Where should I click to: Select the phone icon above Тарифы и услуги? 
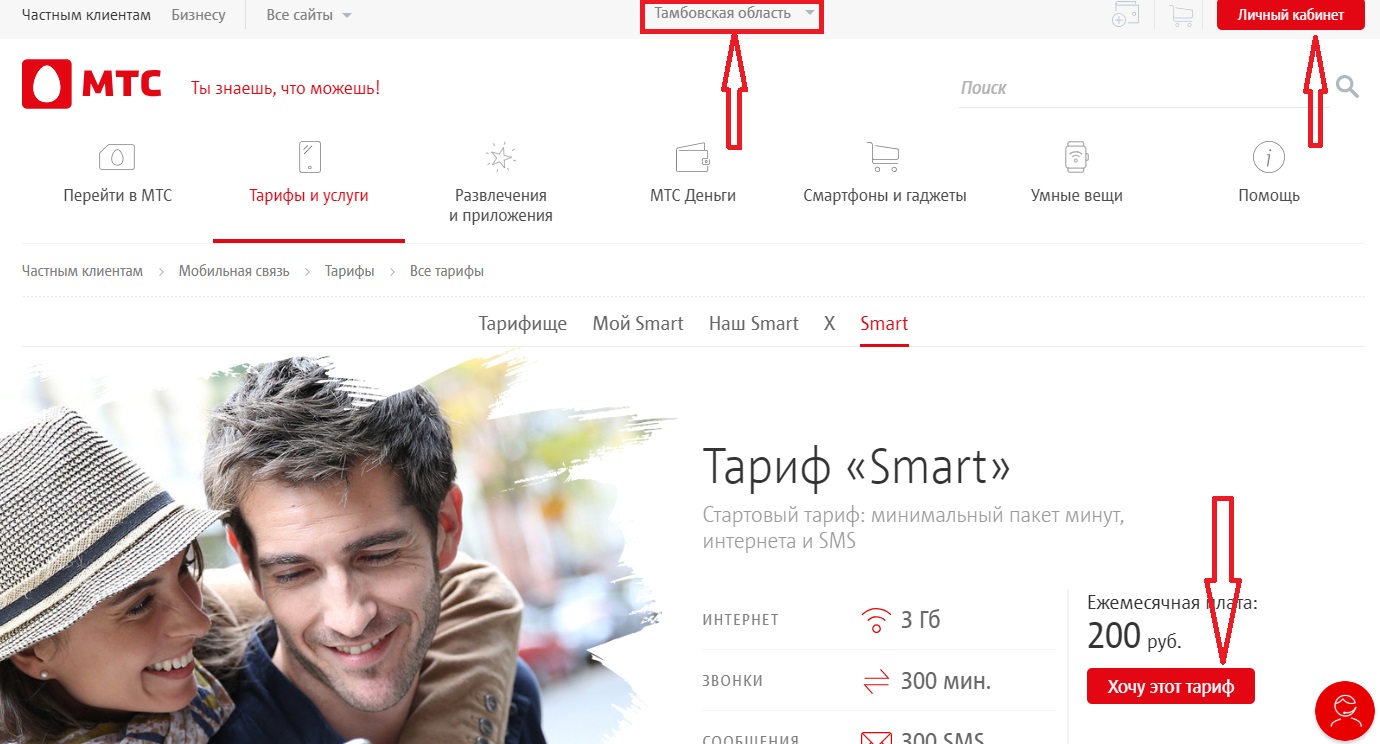pos(309,157)
